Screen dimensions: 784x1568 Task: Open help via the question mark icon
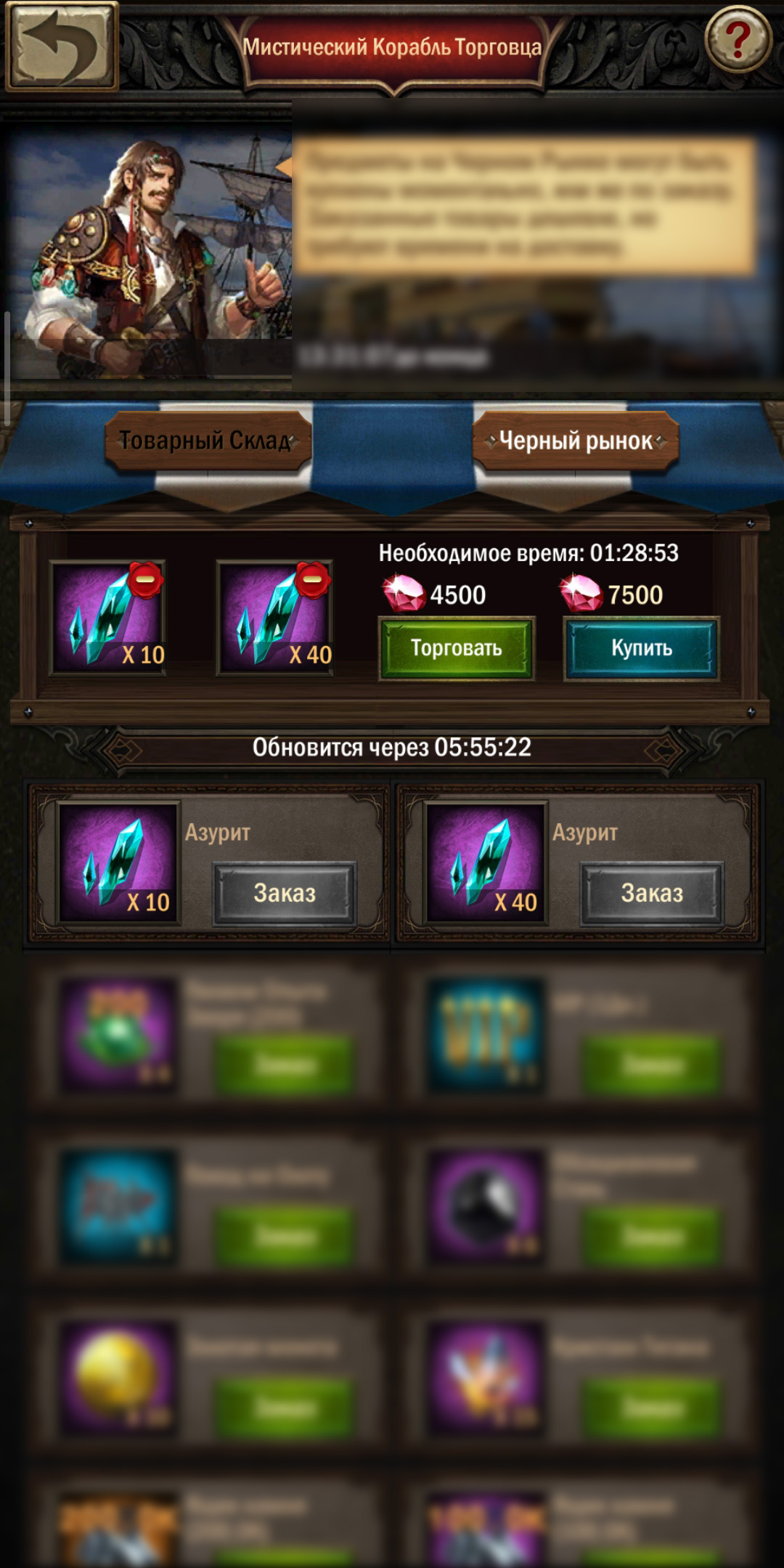(x=738, y=39)
